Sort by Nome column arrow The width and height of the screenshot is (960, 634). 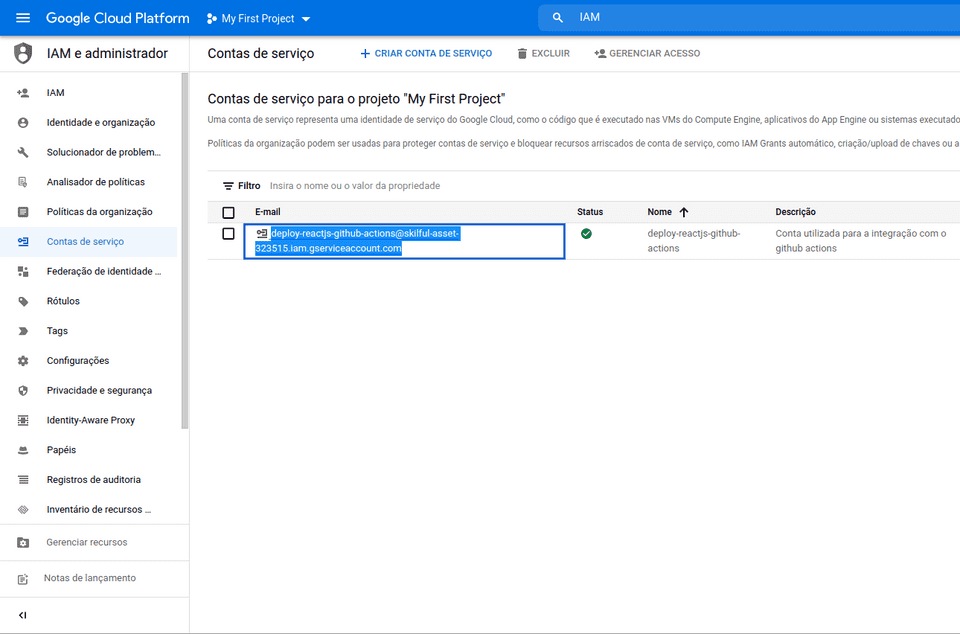coord(684,212)
